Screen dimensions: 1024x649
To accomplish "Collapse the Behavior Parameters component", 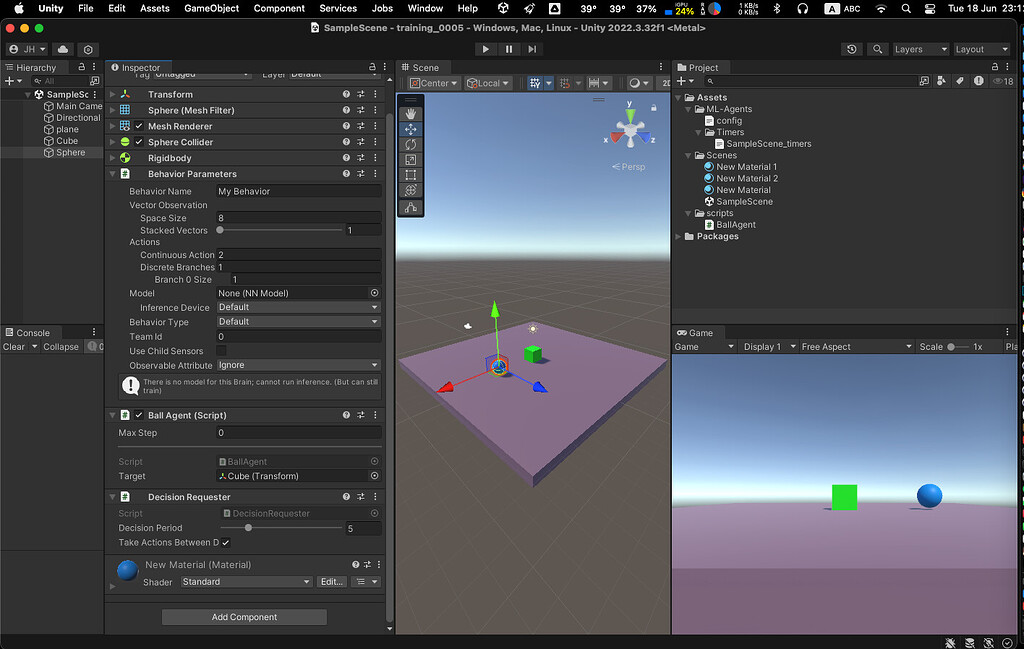I will [x=113, y=172].
